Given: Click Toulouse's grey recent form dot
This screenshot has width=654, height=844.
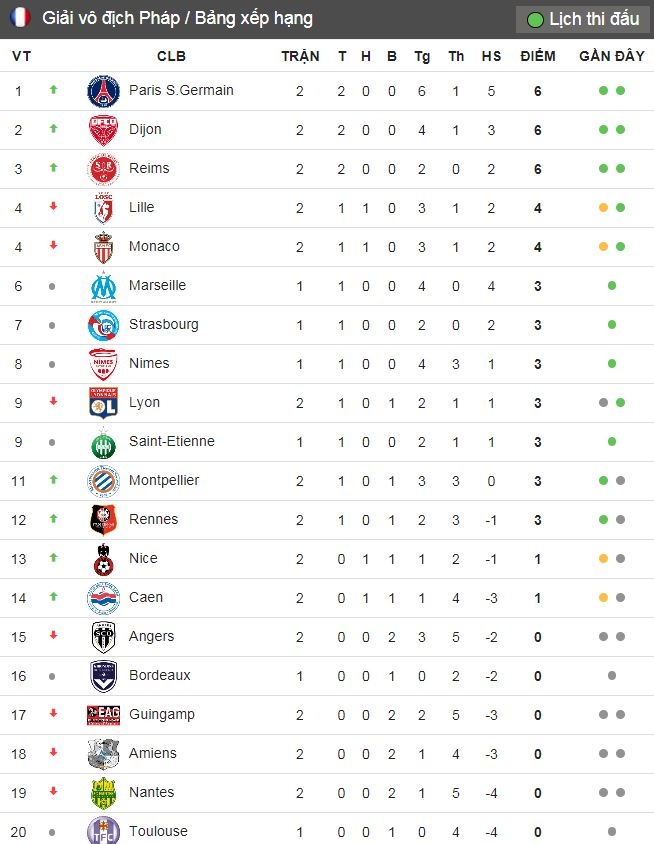Looking at the screenshot, I should click(x=612, y=831).
